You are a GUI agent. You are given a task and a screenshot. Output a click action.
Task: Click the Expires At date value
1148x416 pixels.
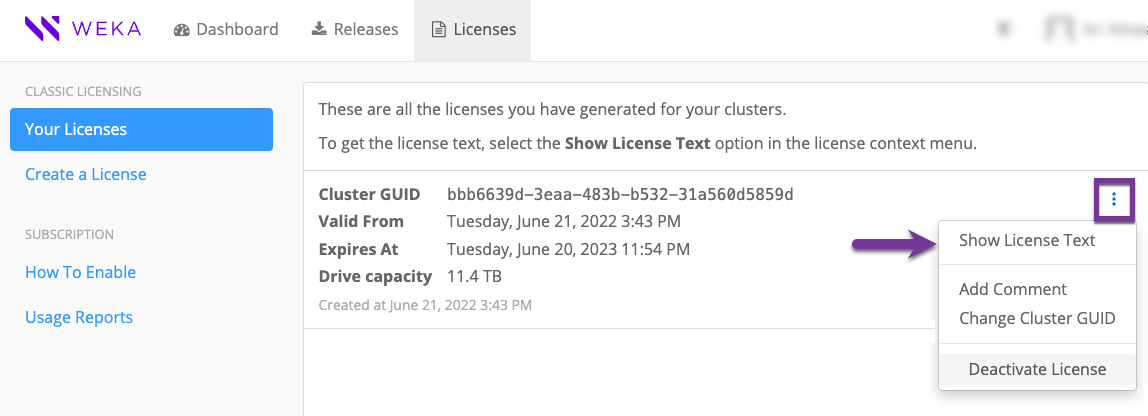point(568,249)
